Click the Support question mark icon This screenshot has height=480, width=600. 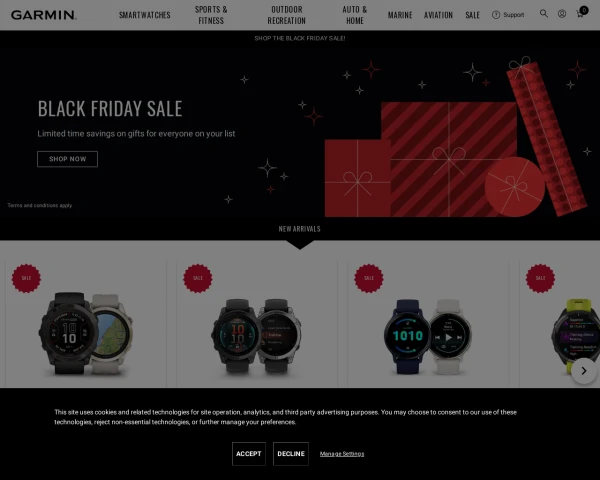point(496,15)
